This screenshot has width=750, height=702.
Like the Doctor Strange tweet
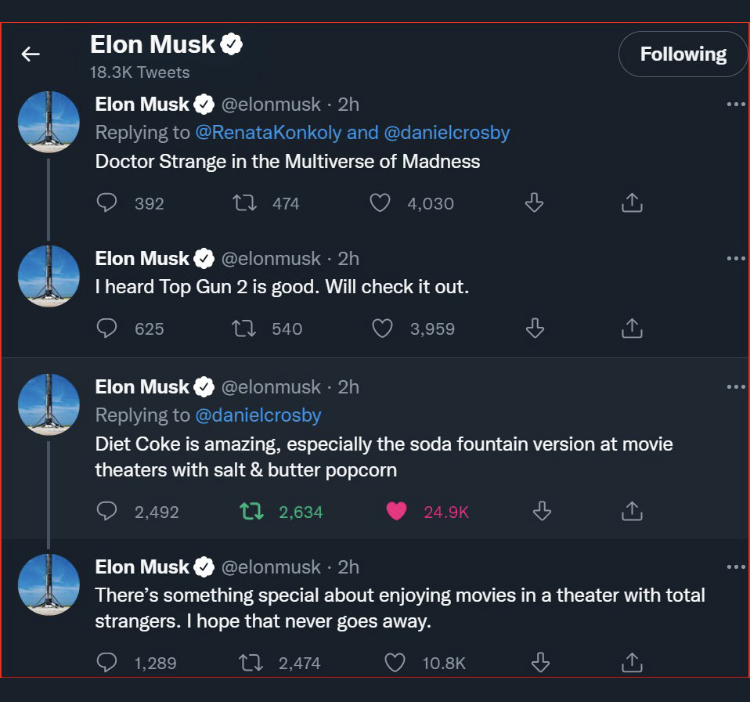pyautogui.click(x=380, y=203)
